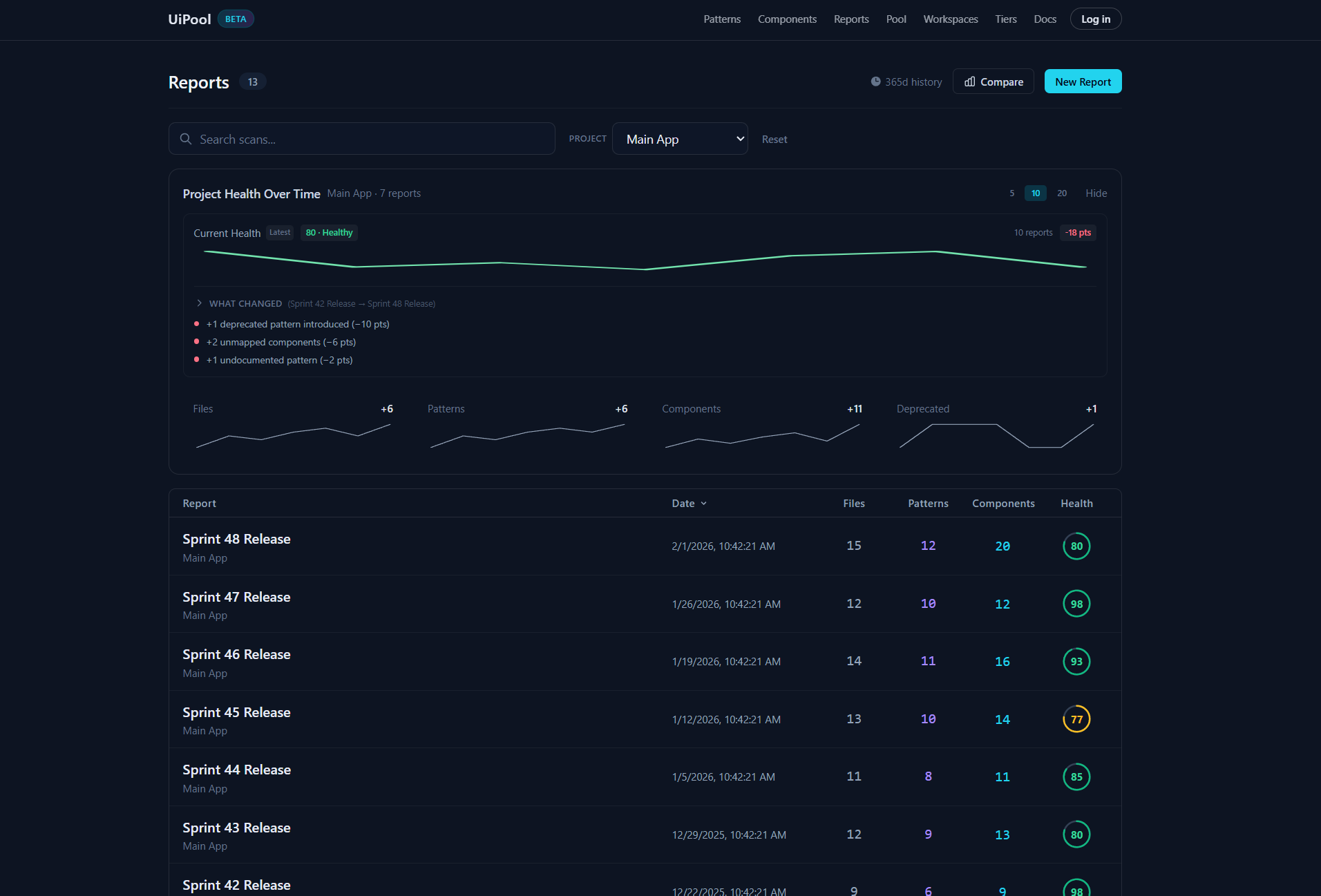
Task: Click the reports count badge 13
Action: coord(253,82)
